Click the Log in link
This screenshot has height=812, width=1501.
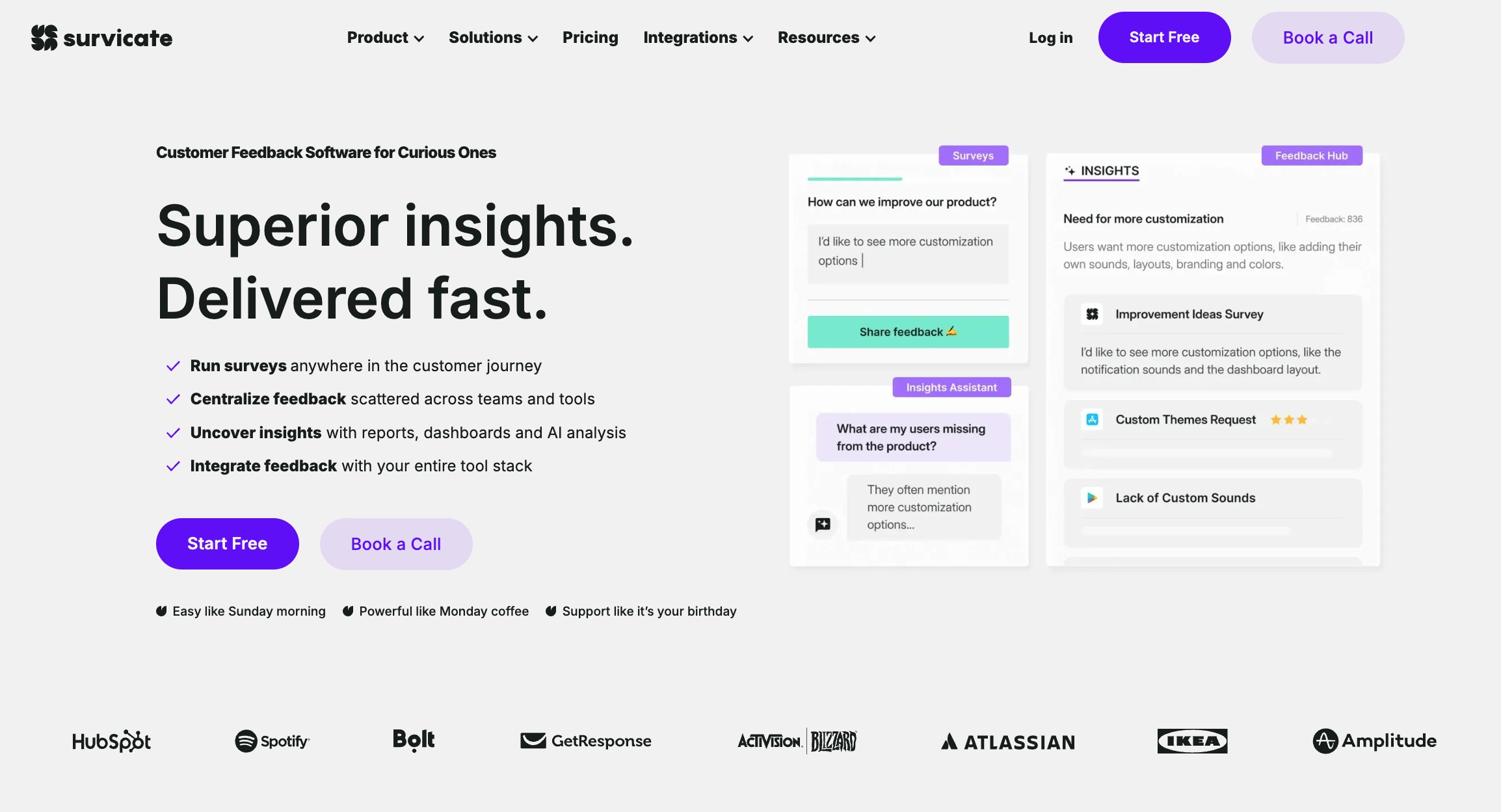point(1051,37)
